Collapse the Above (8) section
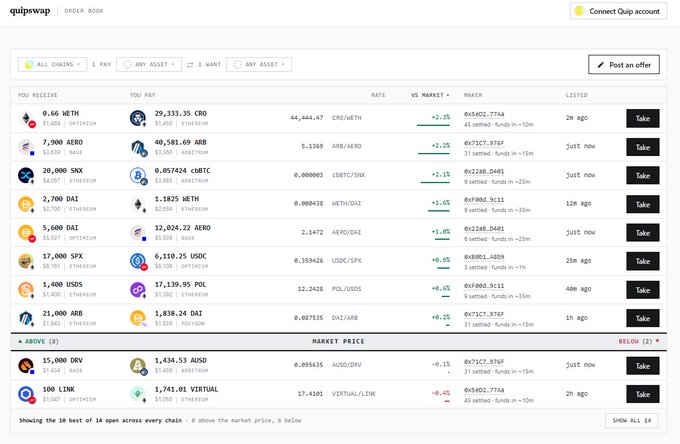The width and height of the screenshot is (680, 444). point(38,341)
